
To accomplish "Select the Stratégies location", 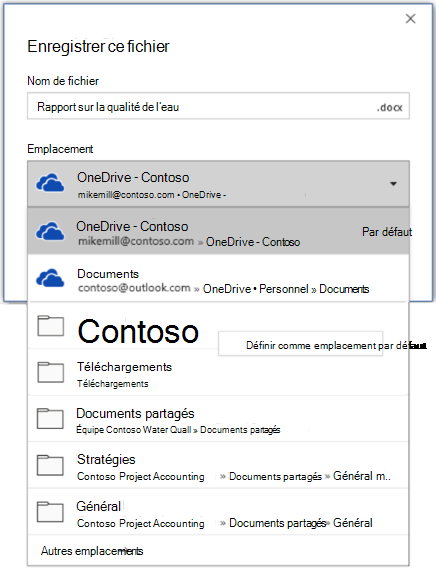I will point(218,465).
